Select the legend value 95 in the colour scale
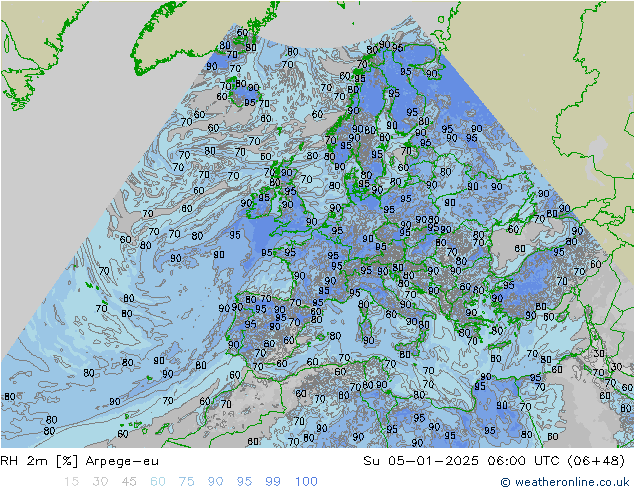This screenshot has width=634, height=490. [244, 482]
